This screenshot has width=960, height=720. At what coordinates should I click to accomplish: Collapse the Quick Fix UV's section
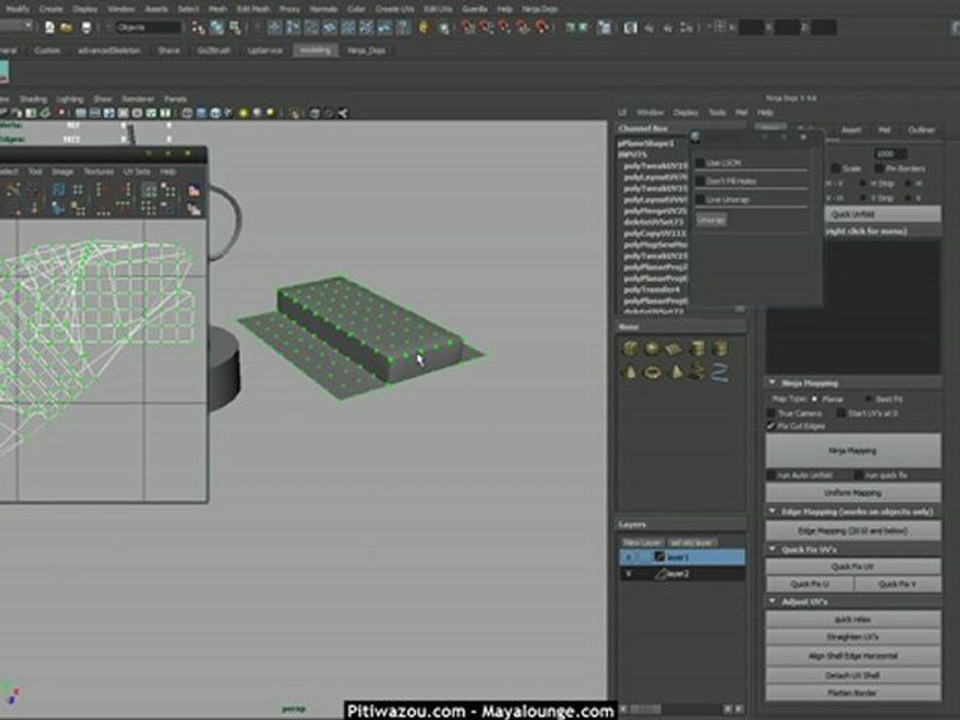coord(773,549)
